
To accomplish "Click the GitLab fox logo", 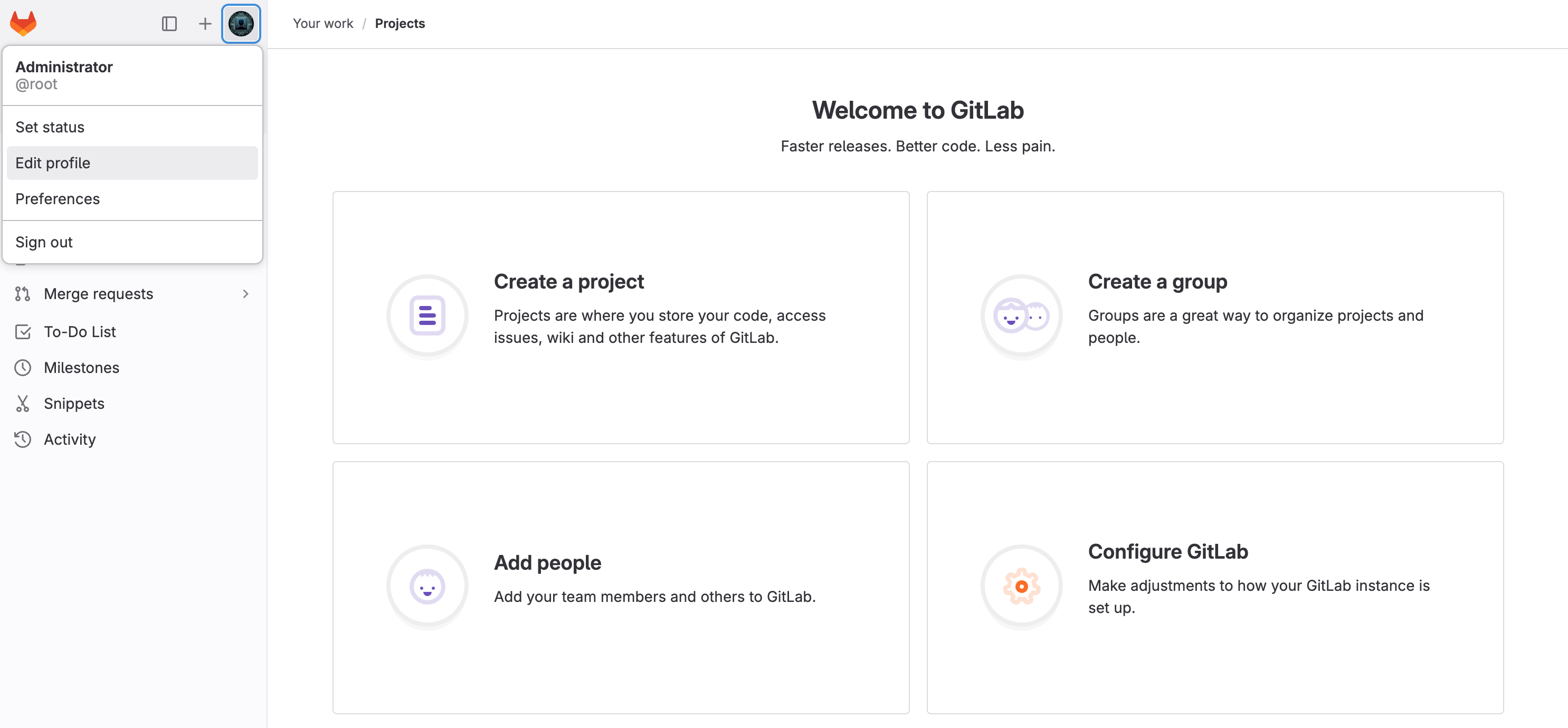I will point(23,24).
